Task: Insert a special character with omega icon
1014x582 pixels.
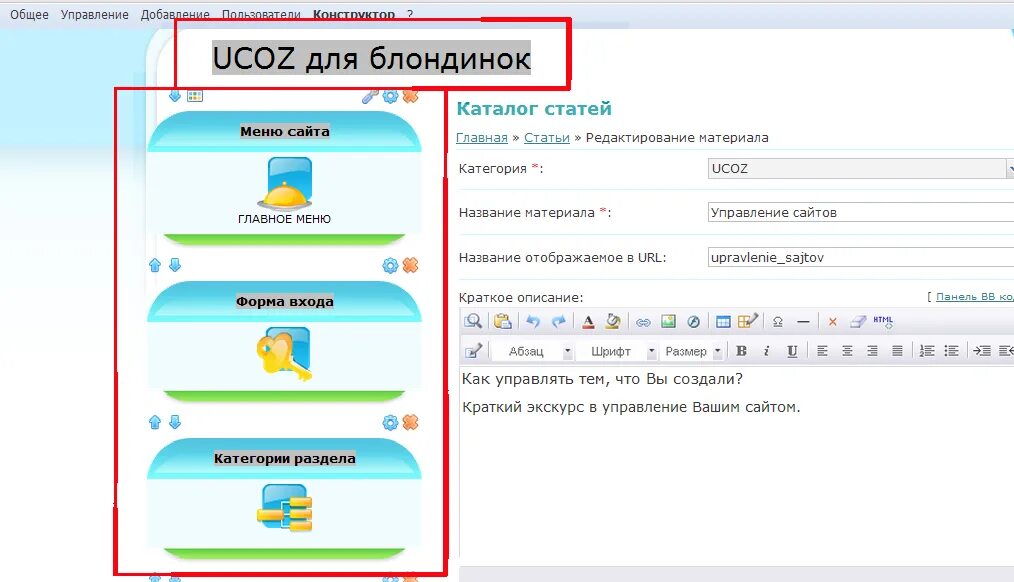Action: coord(778,321)
